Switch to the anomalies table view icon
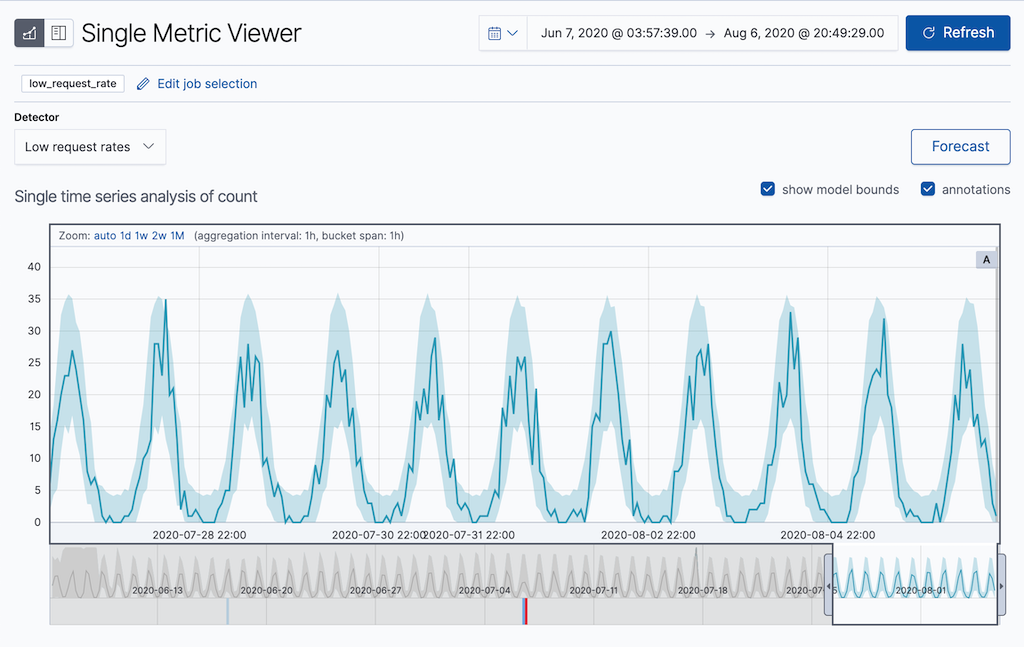Image resolution: width=1024 pixels, height=647 pixels. [60, 32]
